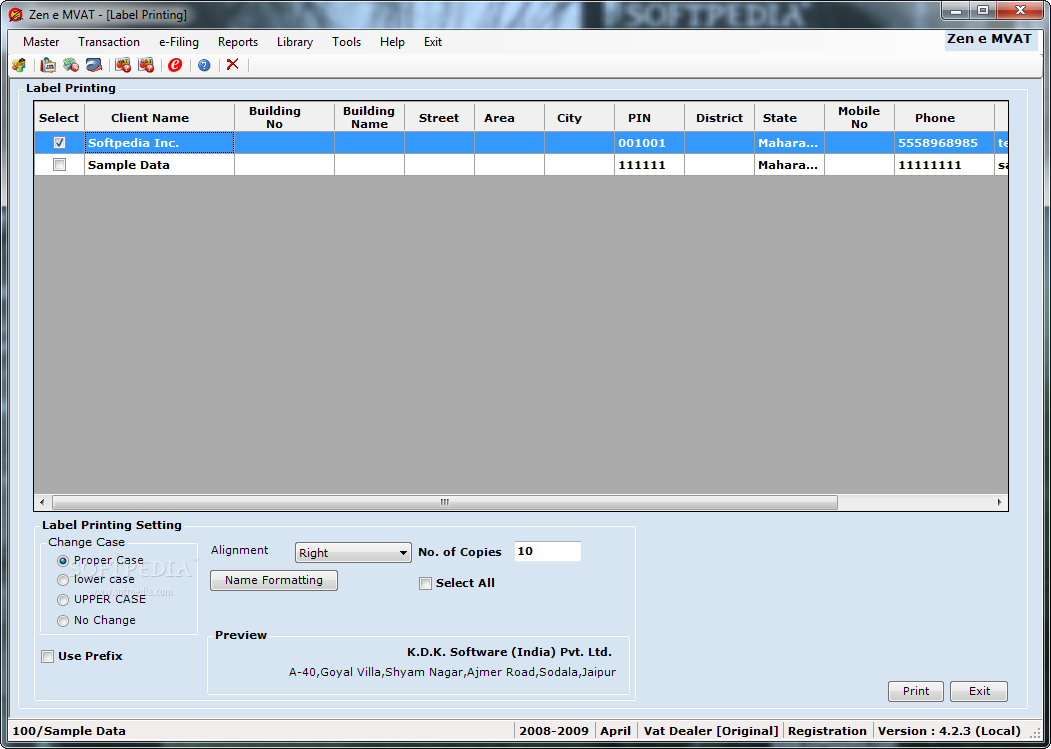Screen dimensions: 1051x749
Task: Click the Exit menu item
Action: click(433, 42)
